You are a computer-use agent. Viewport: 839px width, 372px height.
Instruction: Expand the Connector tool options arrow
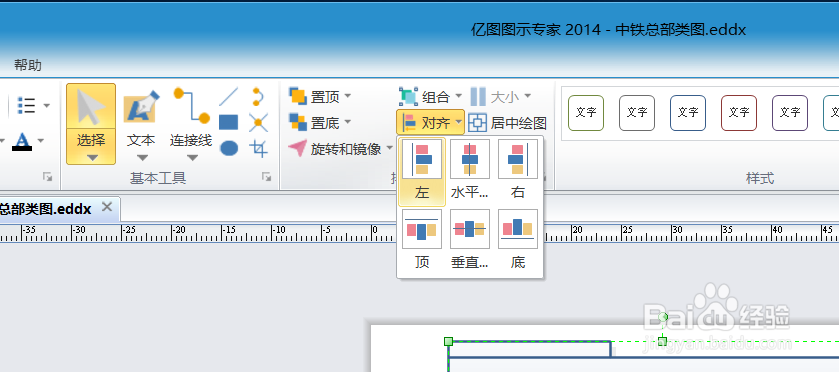point(192,157)
